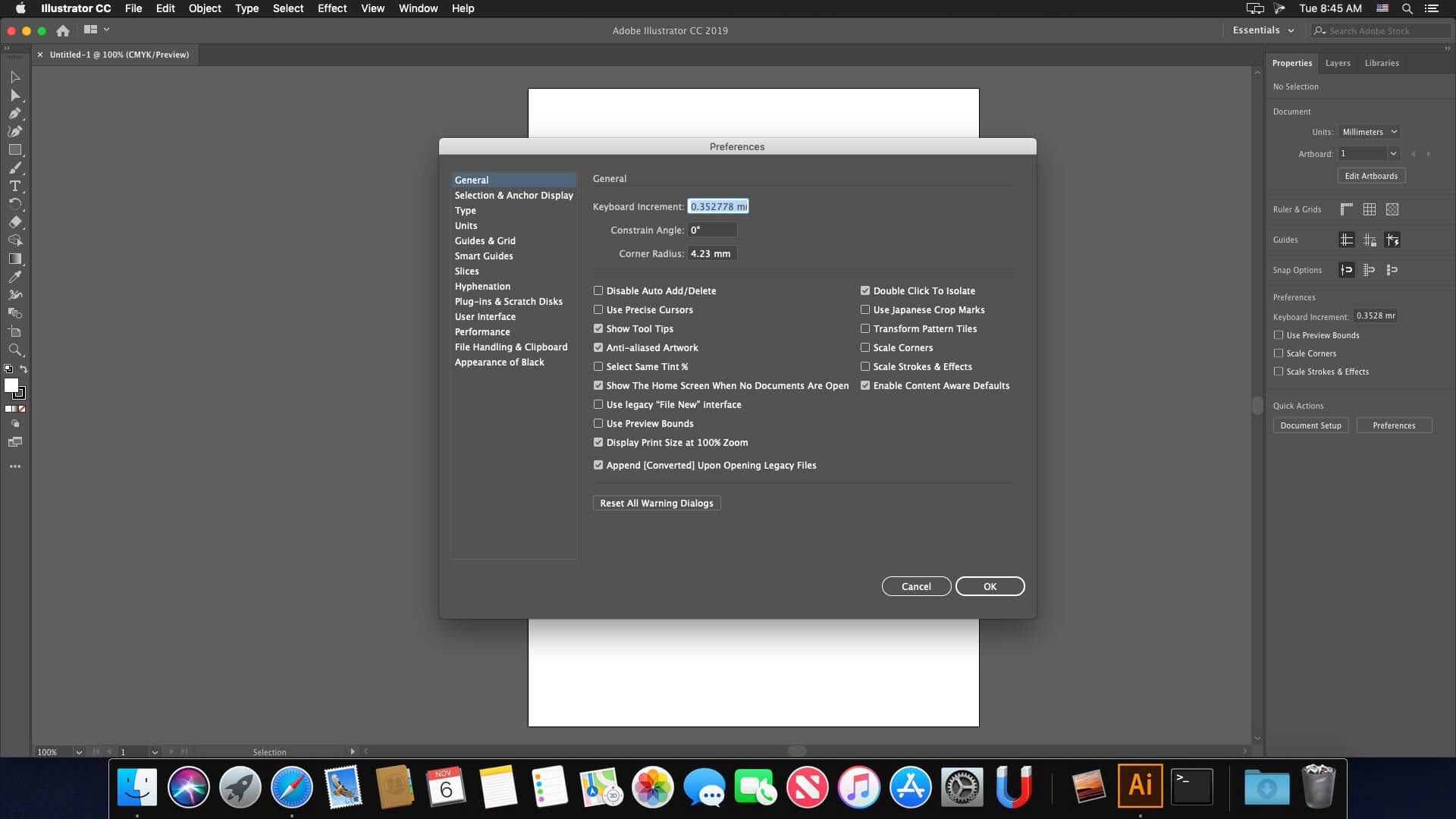Toggle Anti-aliased Artwork checkbox
The width and height of the screenshot is (1456, 819).
(x=598, y=347)
